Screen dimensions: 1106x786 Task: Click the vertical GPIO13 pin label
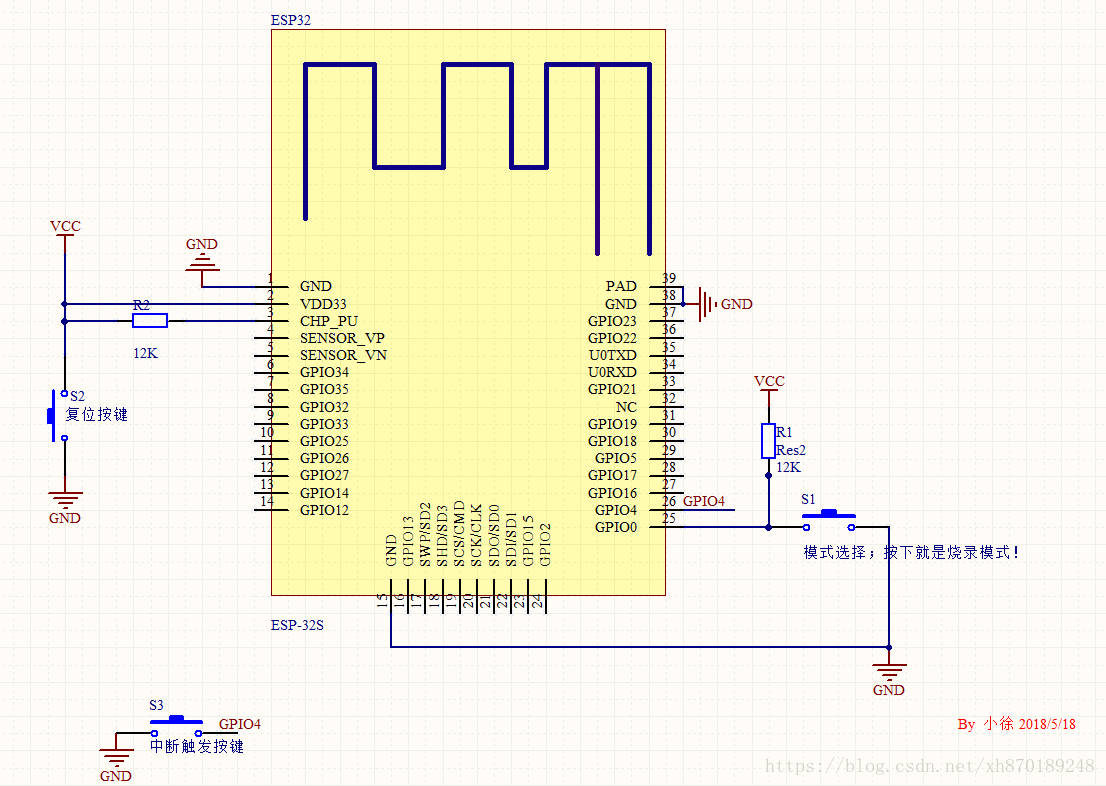[408, 541]
